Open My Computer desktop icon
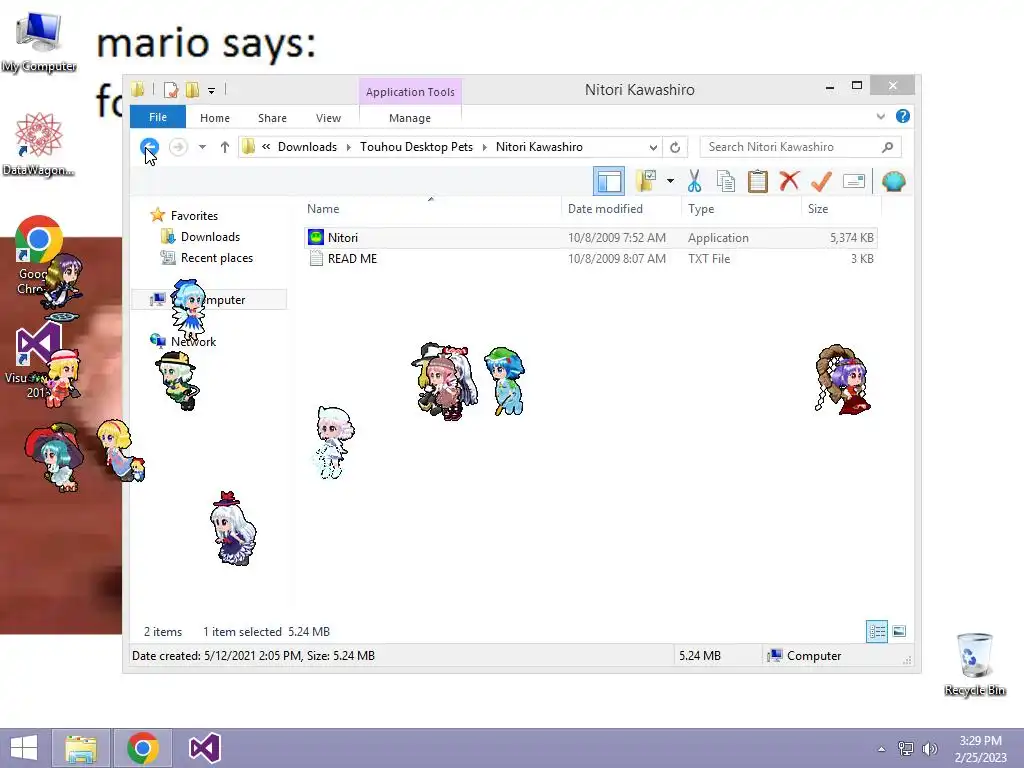 [39, 42]
